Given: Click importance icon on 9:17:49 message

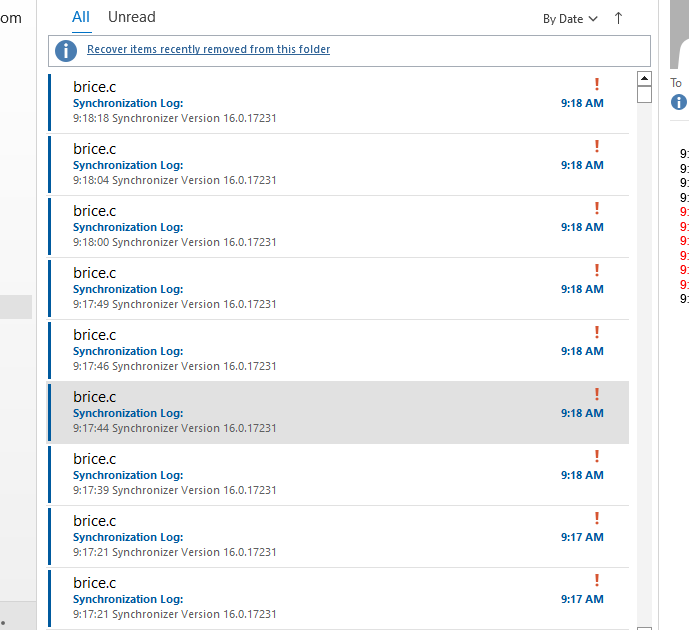Looking at the screenshot, I should (597, 271).
